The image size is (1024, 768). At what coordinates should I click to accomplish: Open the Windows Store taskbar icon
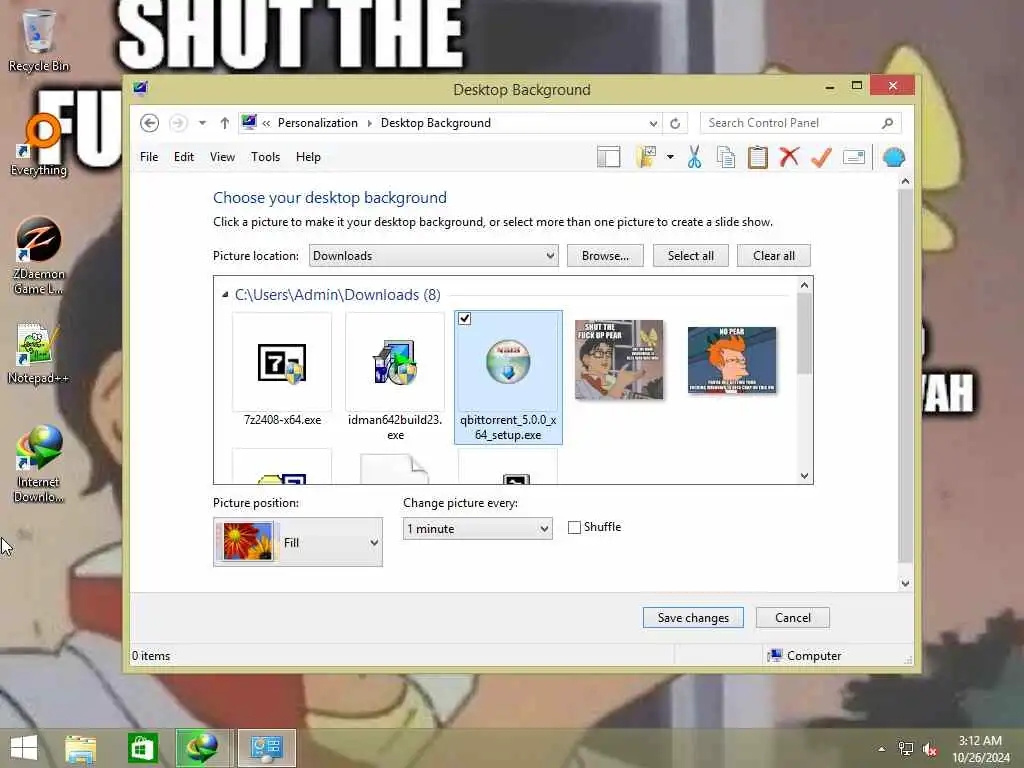click(142, 748)
